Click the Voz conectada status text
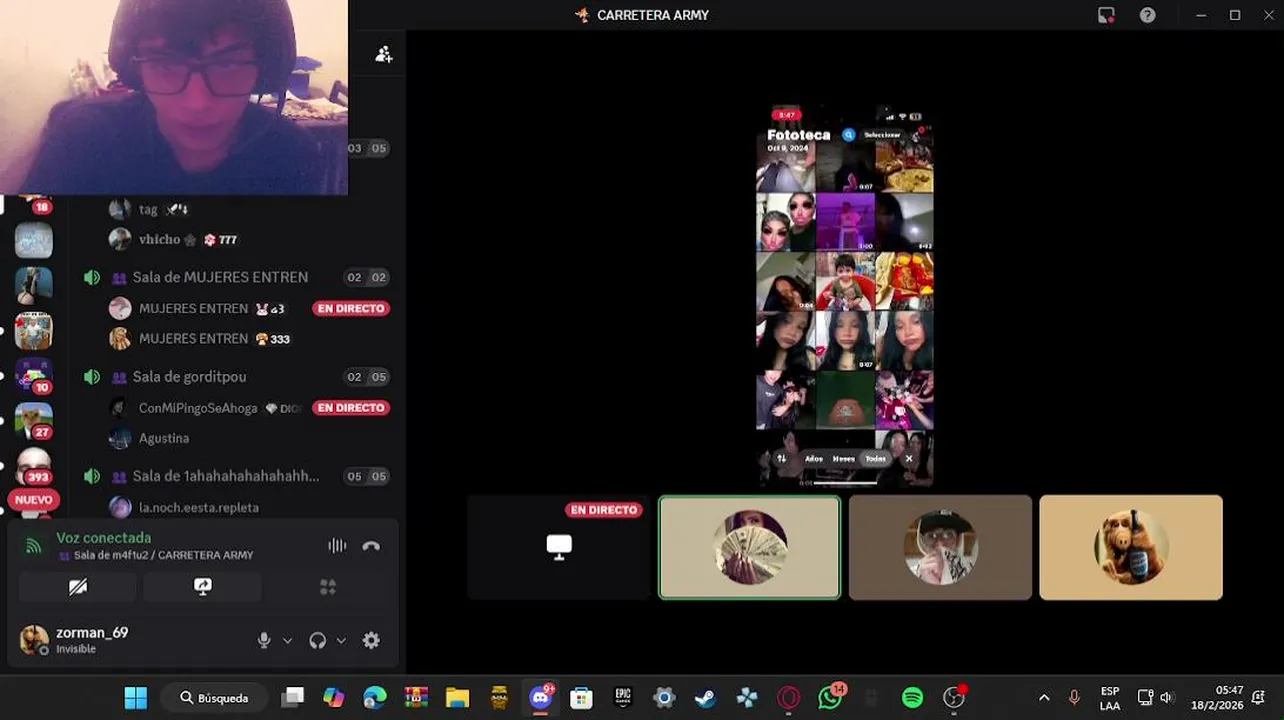 click(x=104, y=538)
